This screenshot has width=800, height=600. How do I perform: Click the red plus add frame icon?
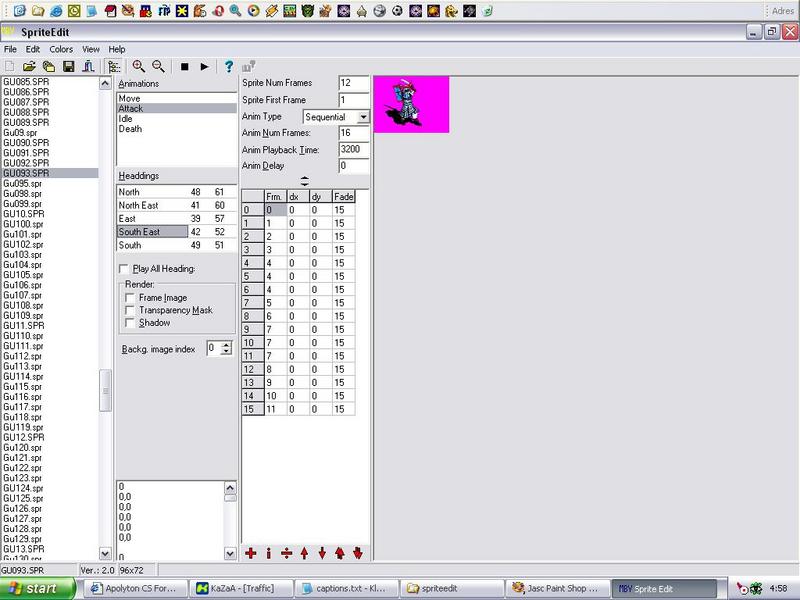(x=251, y=553)
